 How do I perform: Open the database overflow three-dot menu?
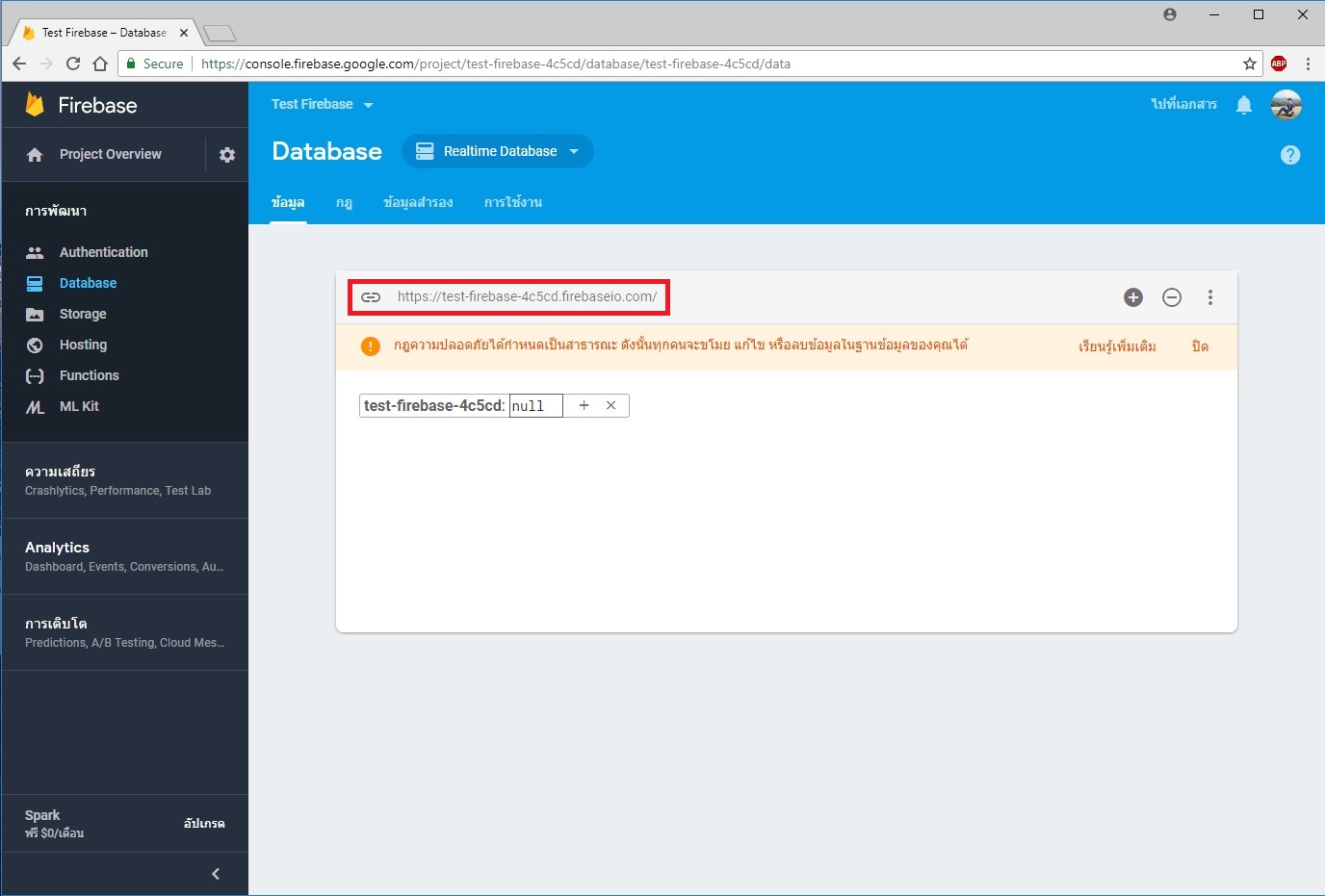pos(1209,297)
